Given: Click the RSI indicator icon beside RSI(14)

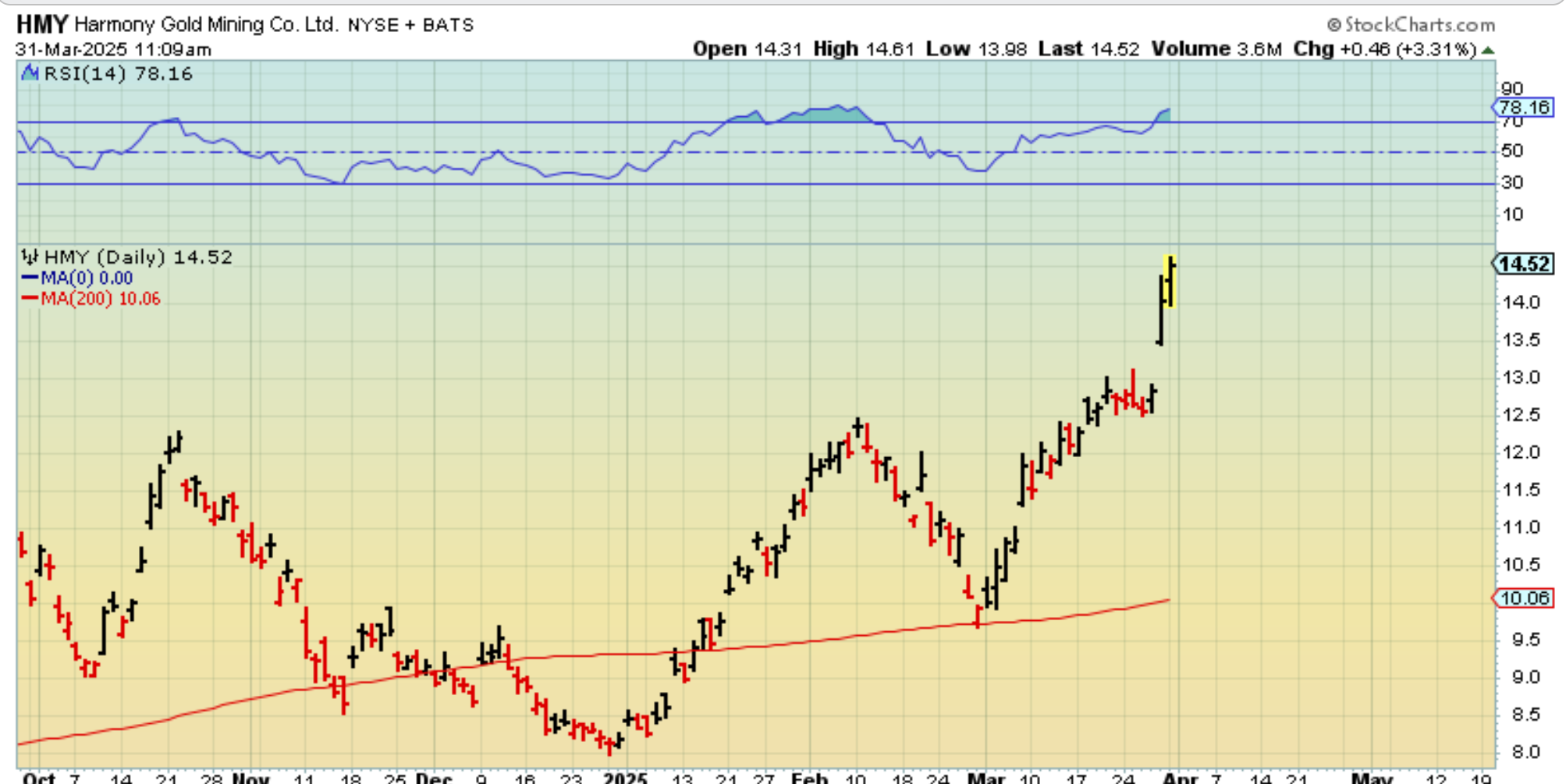Looking at the screenshot, I should pyautogui.click(x=30, y=73).
